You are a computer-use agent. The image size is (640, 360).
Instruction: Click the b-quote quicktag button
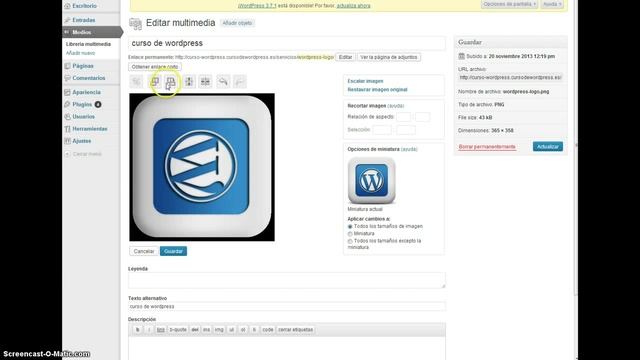click(178, 330)
